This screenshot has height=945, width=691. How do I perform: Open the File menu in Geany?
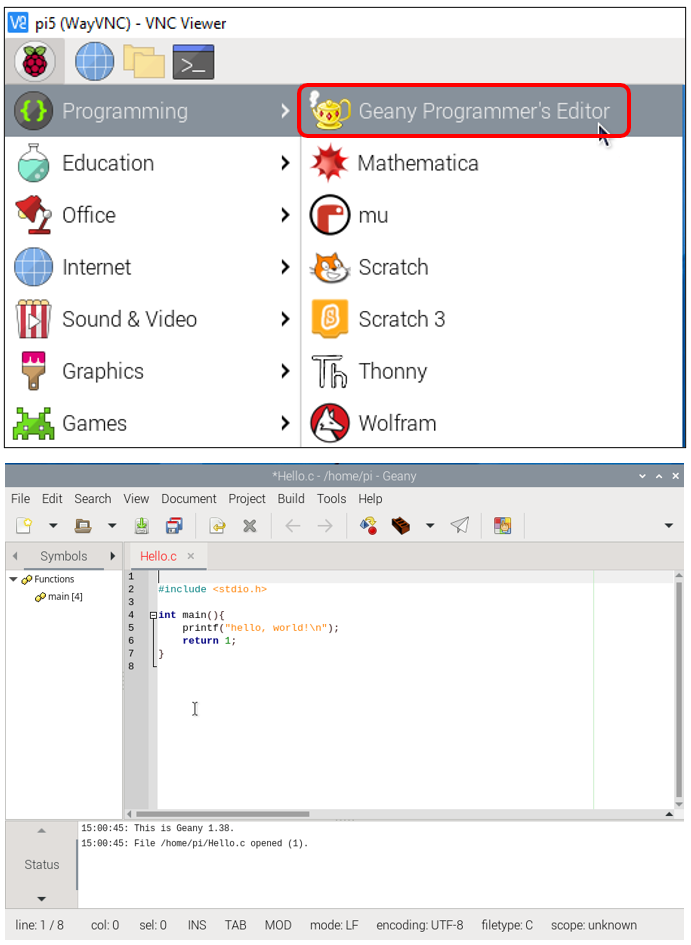(20, 498)
